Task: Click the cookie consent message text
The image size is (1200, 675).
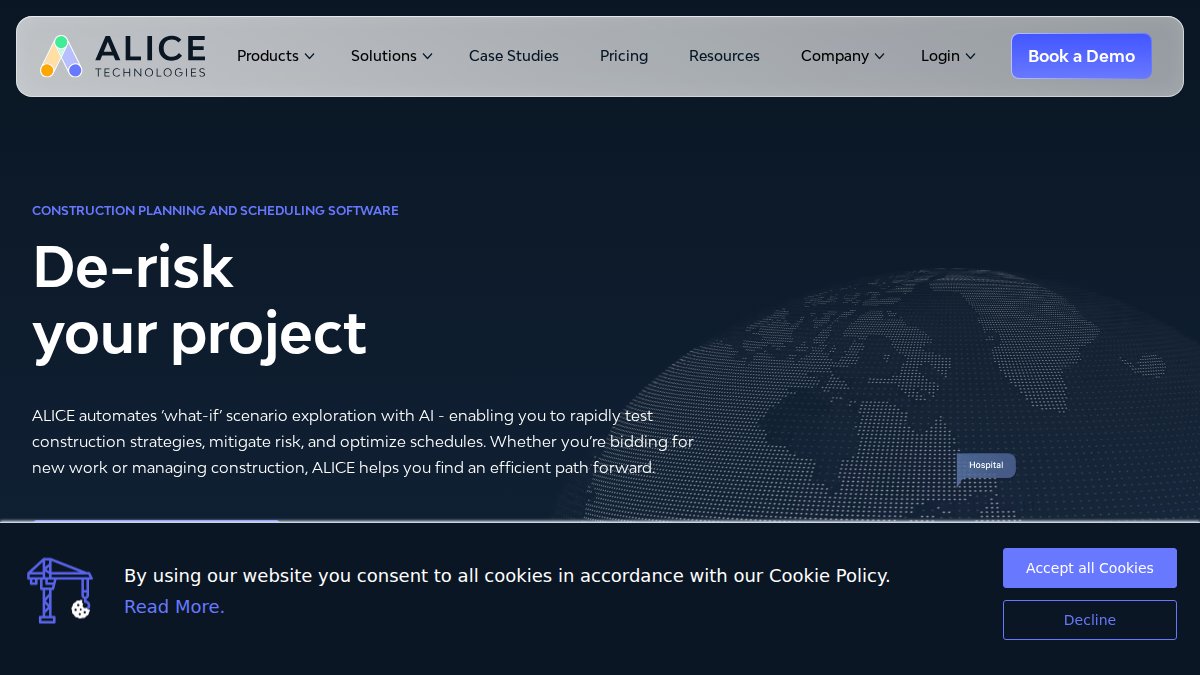Action: pos(507,576)
